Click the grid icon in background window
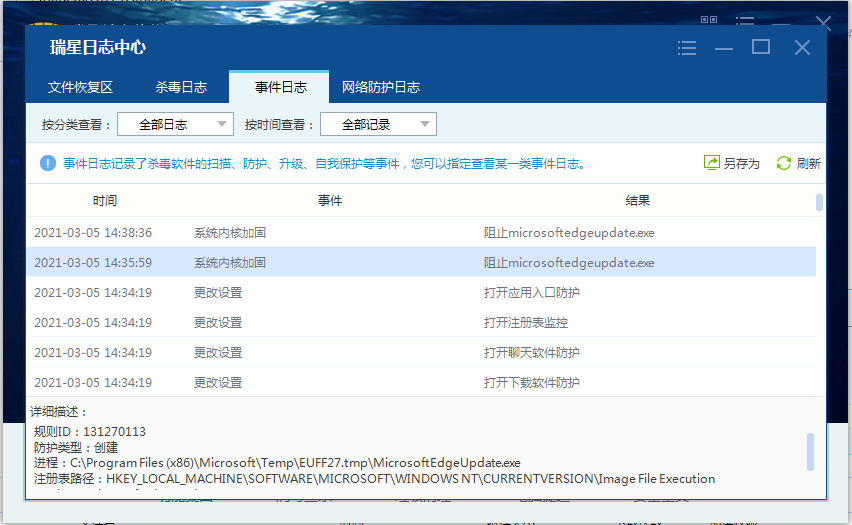The width and height of the screenshot is (852, 525). click(x=709, y=20)
